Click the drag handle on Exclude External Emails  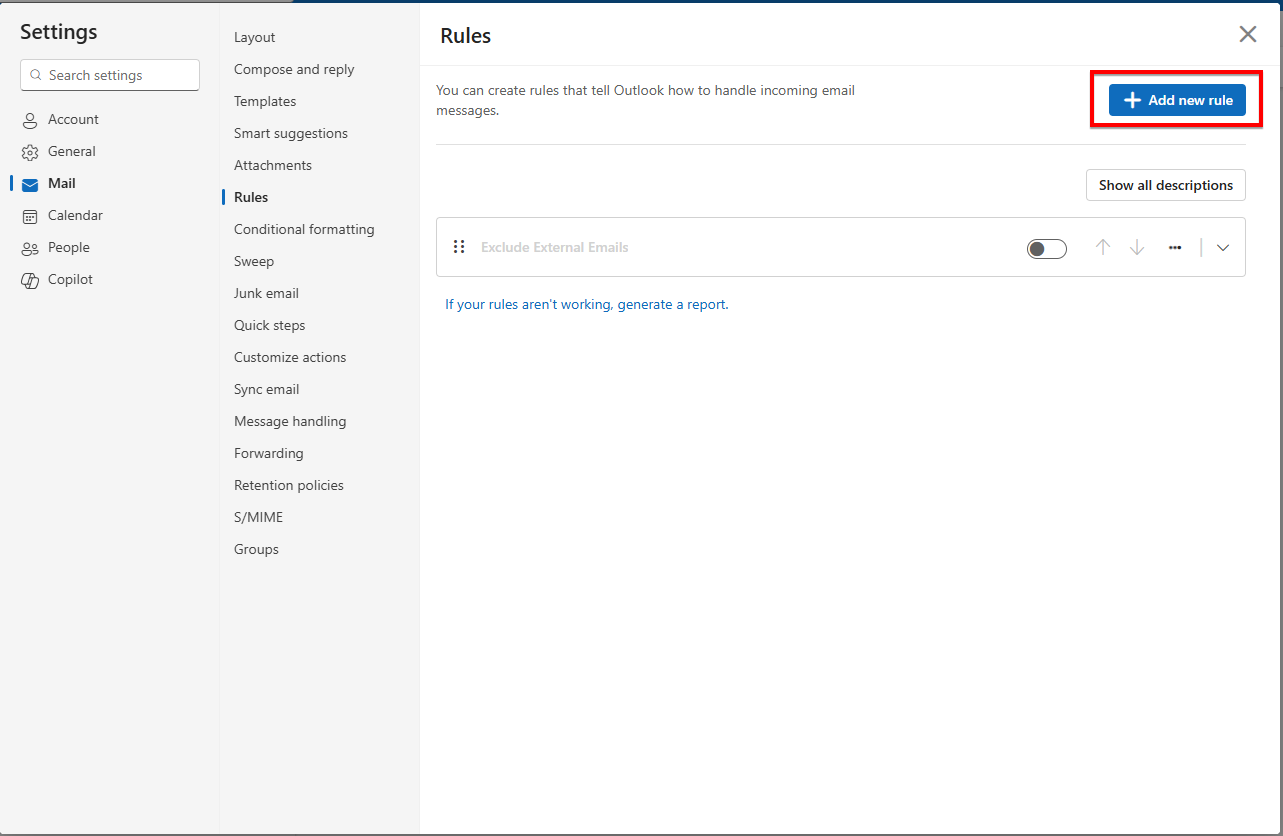click(459, 247)
